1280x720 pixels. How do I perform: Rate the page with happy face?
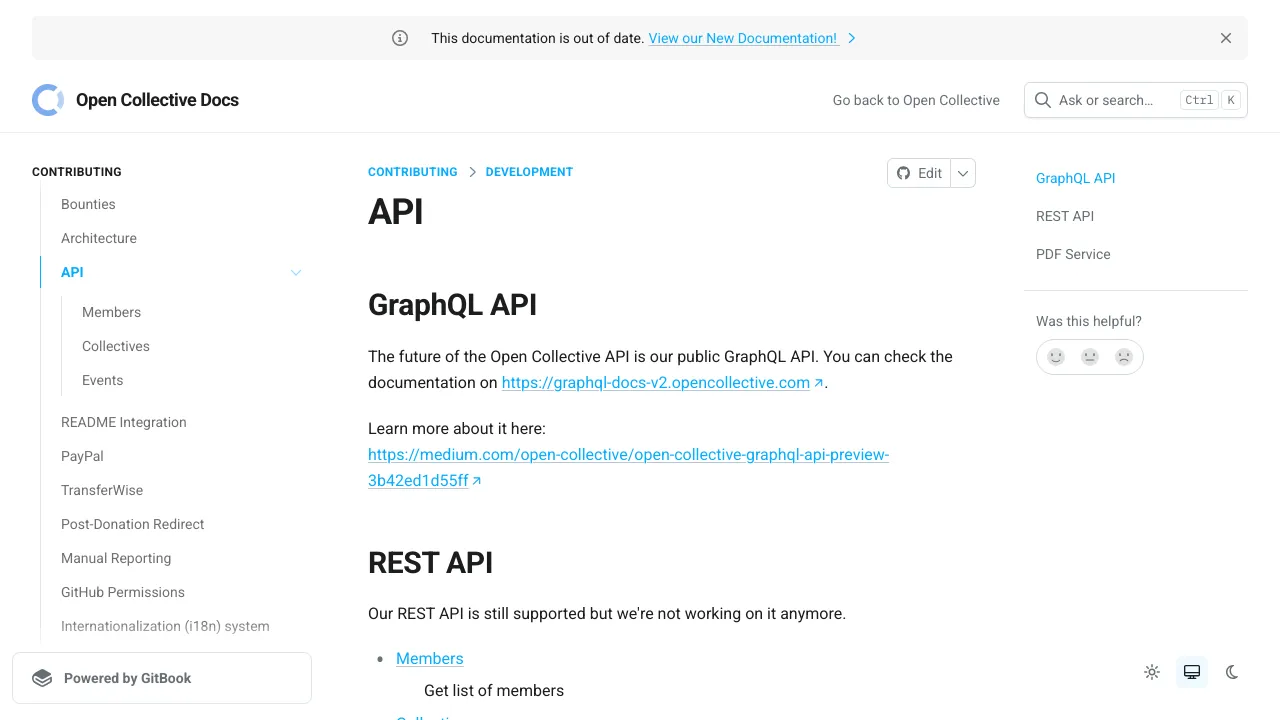(1056, 357)
